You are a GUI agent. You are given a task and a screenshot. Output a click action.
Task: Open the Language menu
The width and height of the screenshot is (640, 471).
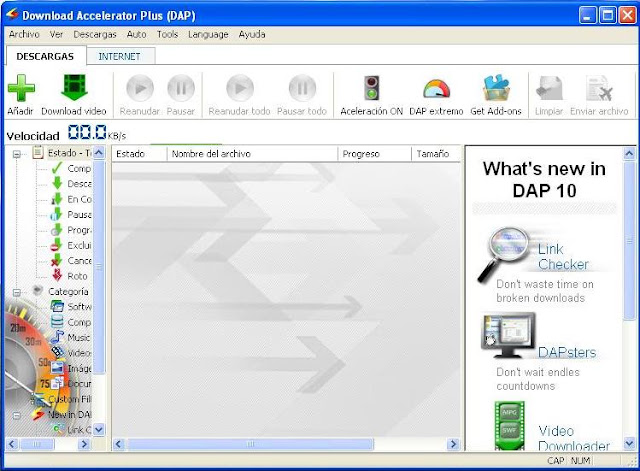[x=208, y=35]
